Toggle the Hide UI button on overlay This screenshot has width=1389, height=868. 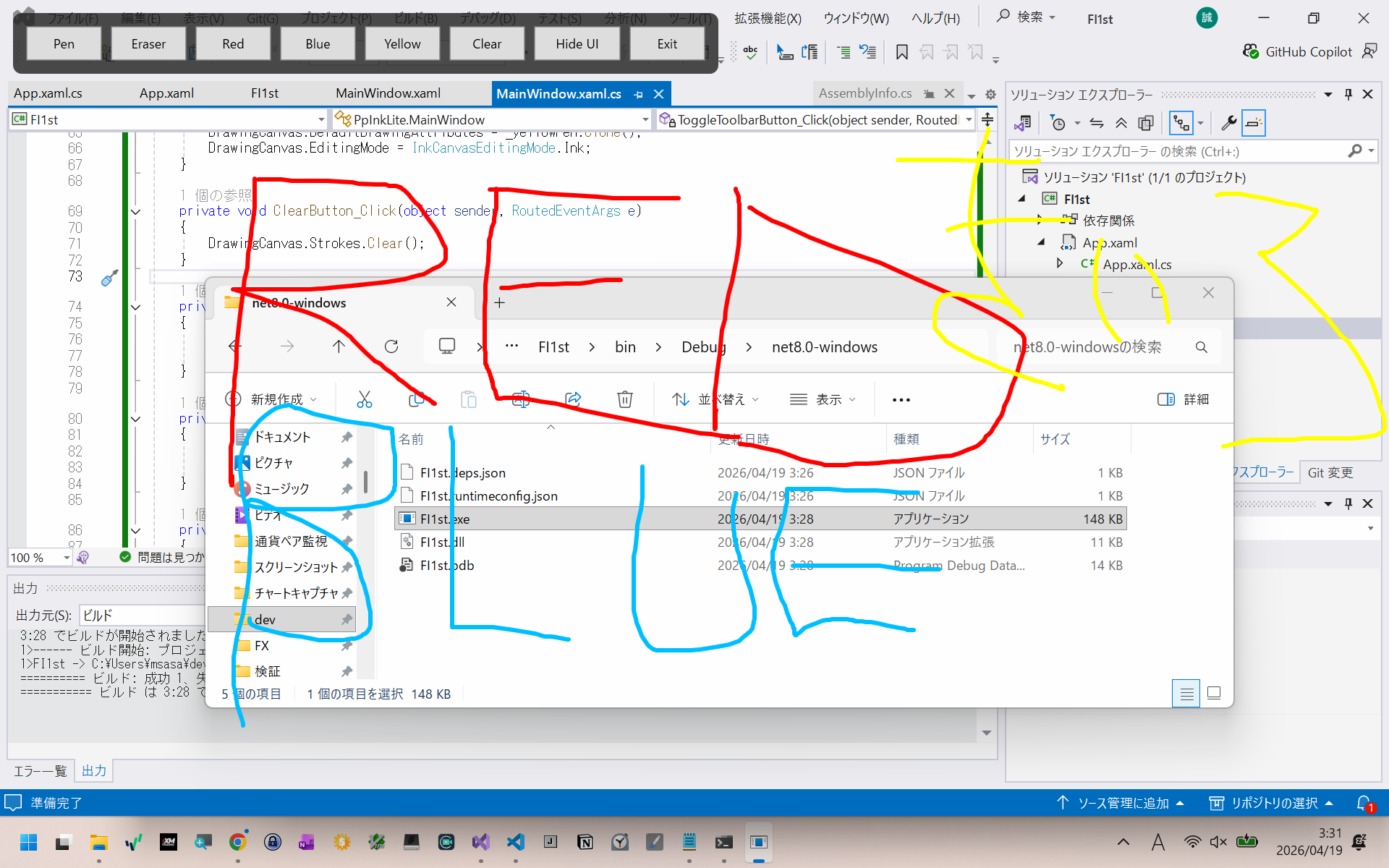coord(577,44)
